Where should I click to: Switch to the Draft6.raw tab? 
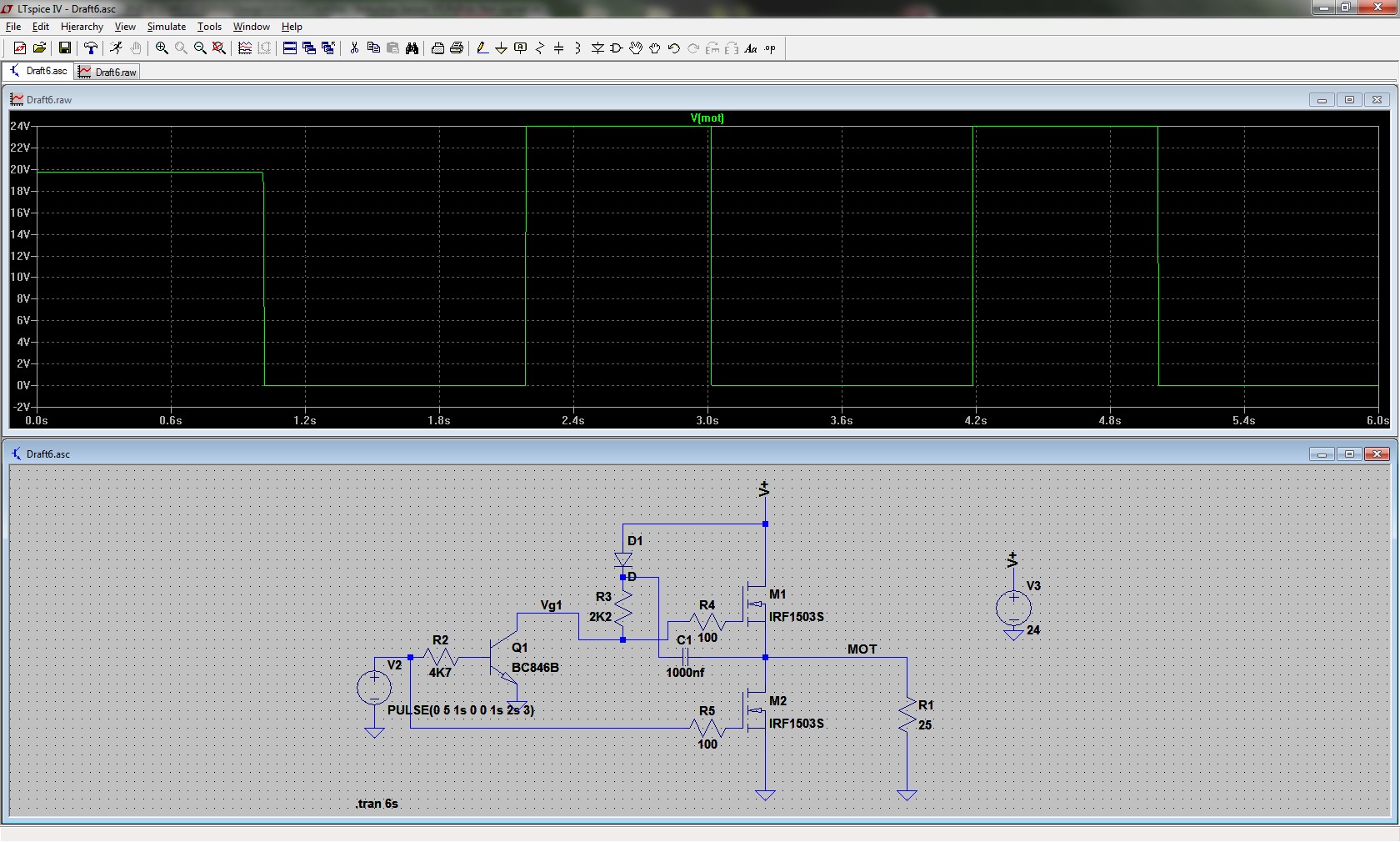pos(107,73)
